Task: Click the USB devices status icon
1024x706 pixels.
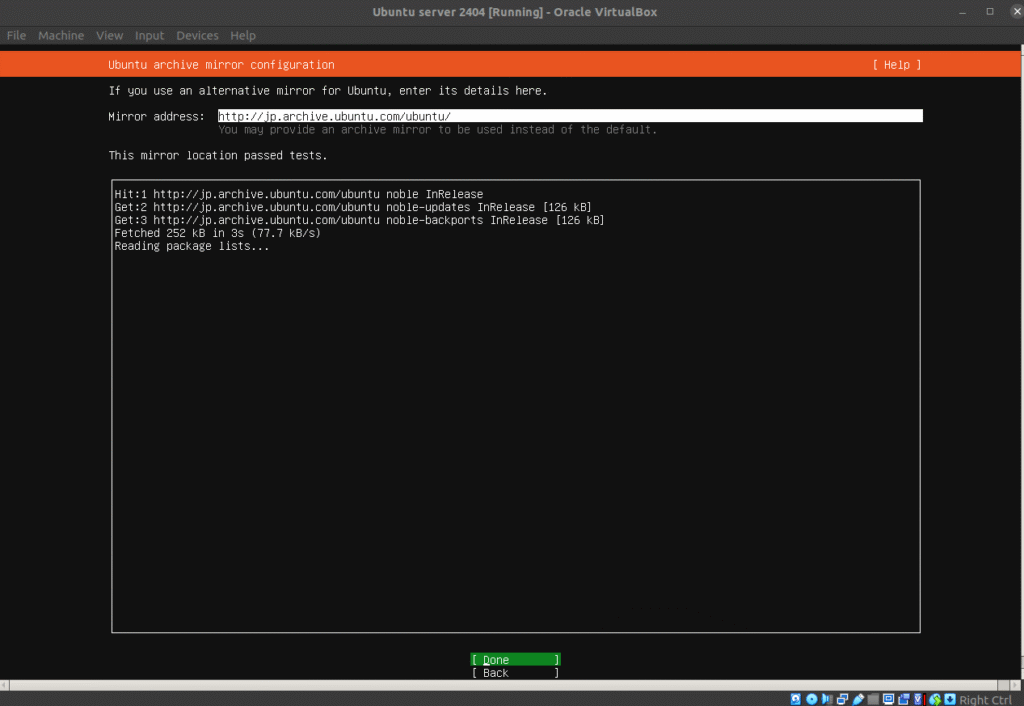Action: (x=858, y=698)
